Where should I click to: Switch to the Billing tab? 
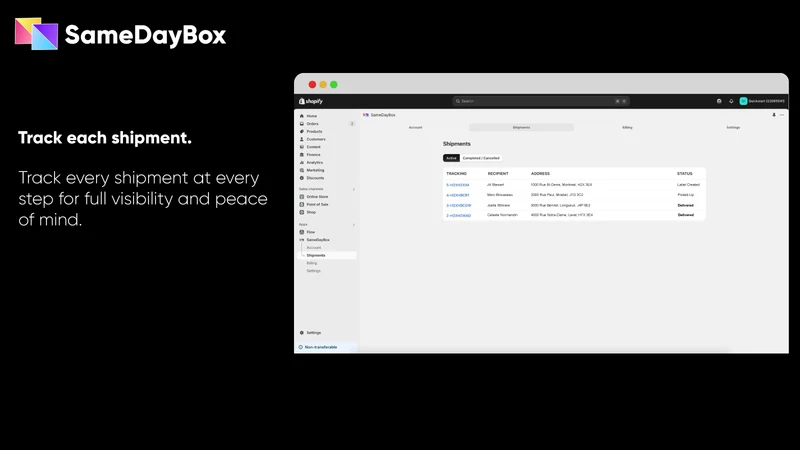(627, 127)
